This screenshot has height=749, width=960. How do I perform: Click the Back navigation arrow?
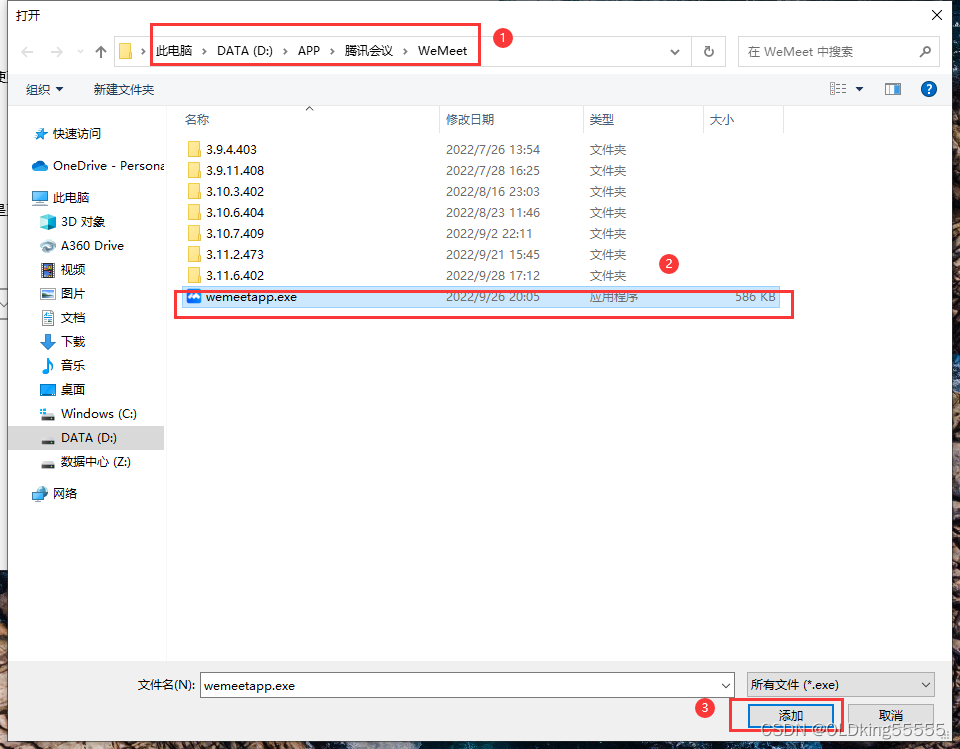point(27,52)
